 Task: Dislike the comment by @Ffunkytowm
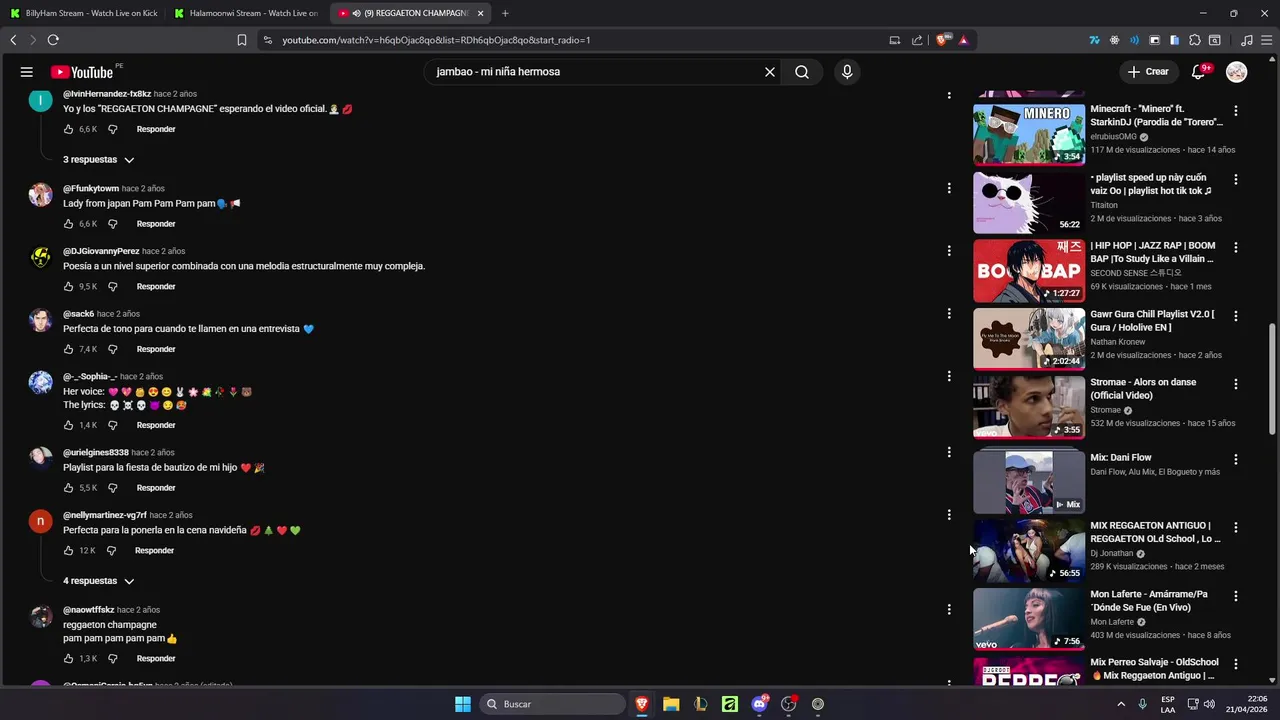(112, 224)
